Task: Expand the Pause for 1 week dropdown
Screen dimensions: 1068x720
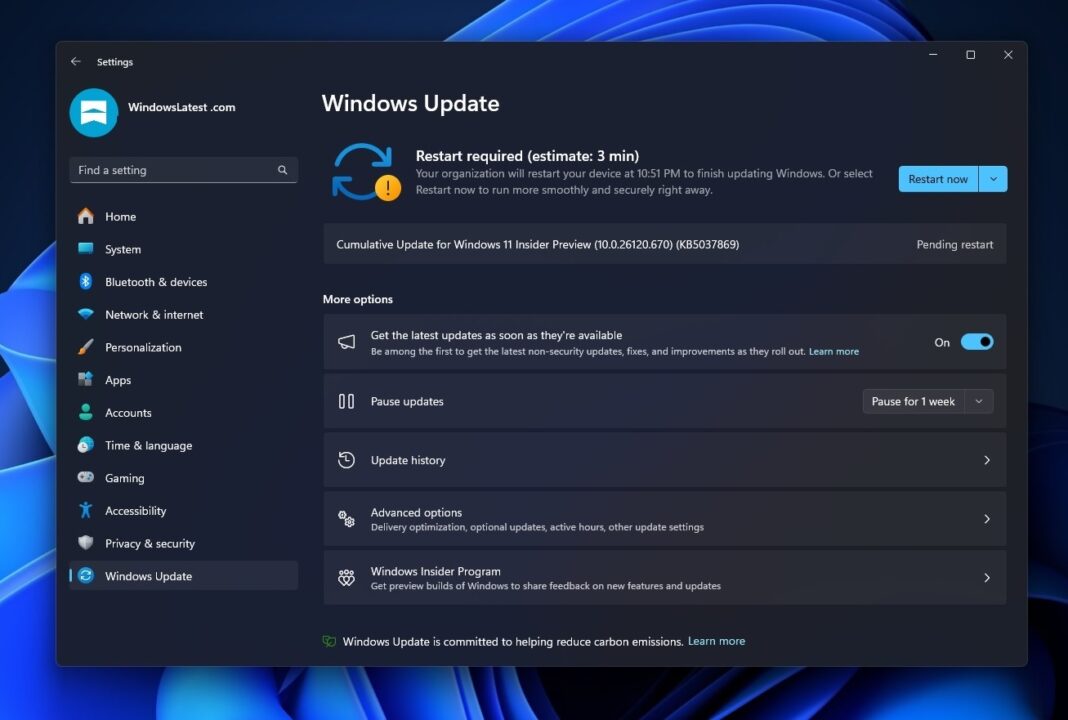Action: click(x=981, y=401)
